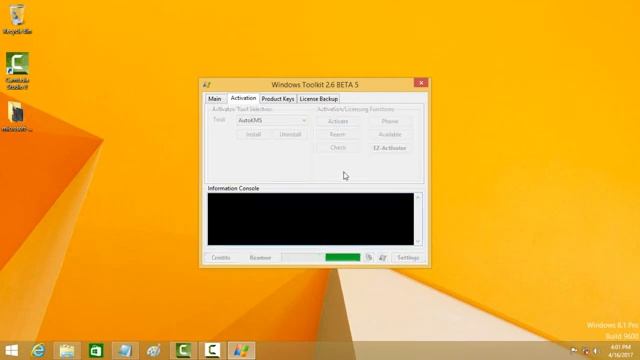Open the Paint taskbar icon
Image resolution: width=640 pixels, height=360 pixels.
coord(154,350)
